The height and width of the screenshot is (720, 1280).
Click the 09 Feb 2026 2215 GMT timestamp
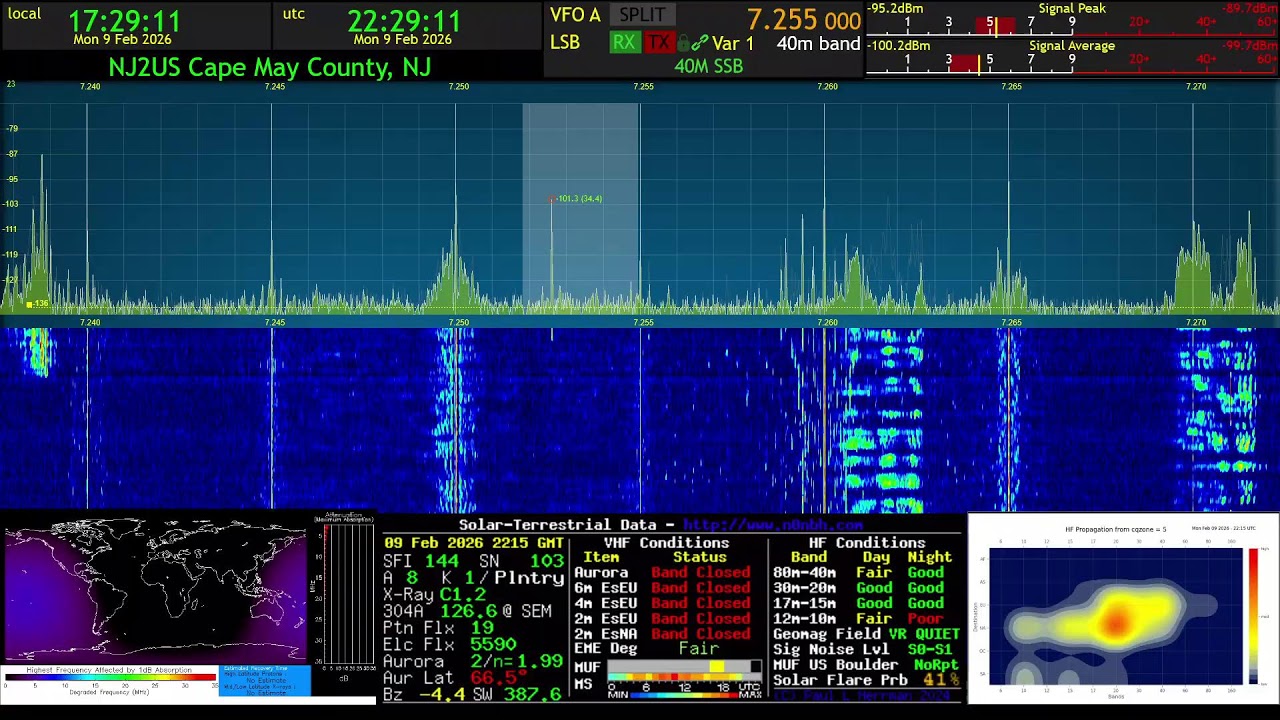(x=473, y=543)
